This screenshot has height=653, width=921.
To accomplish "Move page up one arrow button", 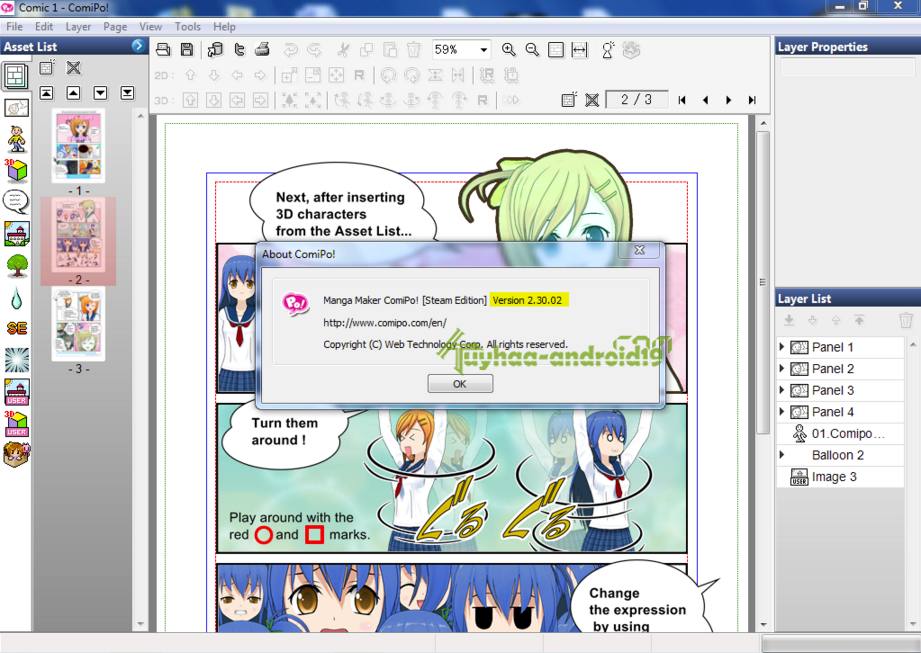I will click(x=73, y=93).
